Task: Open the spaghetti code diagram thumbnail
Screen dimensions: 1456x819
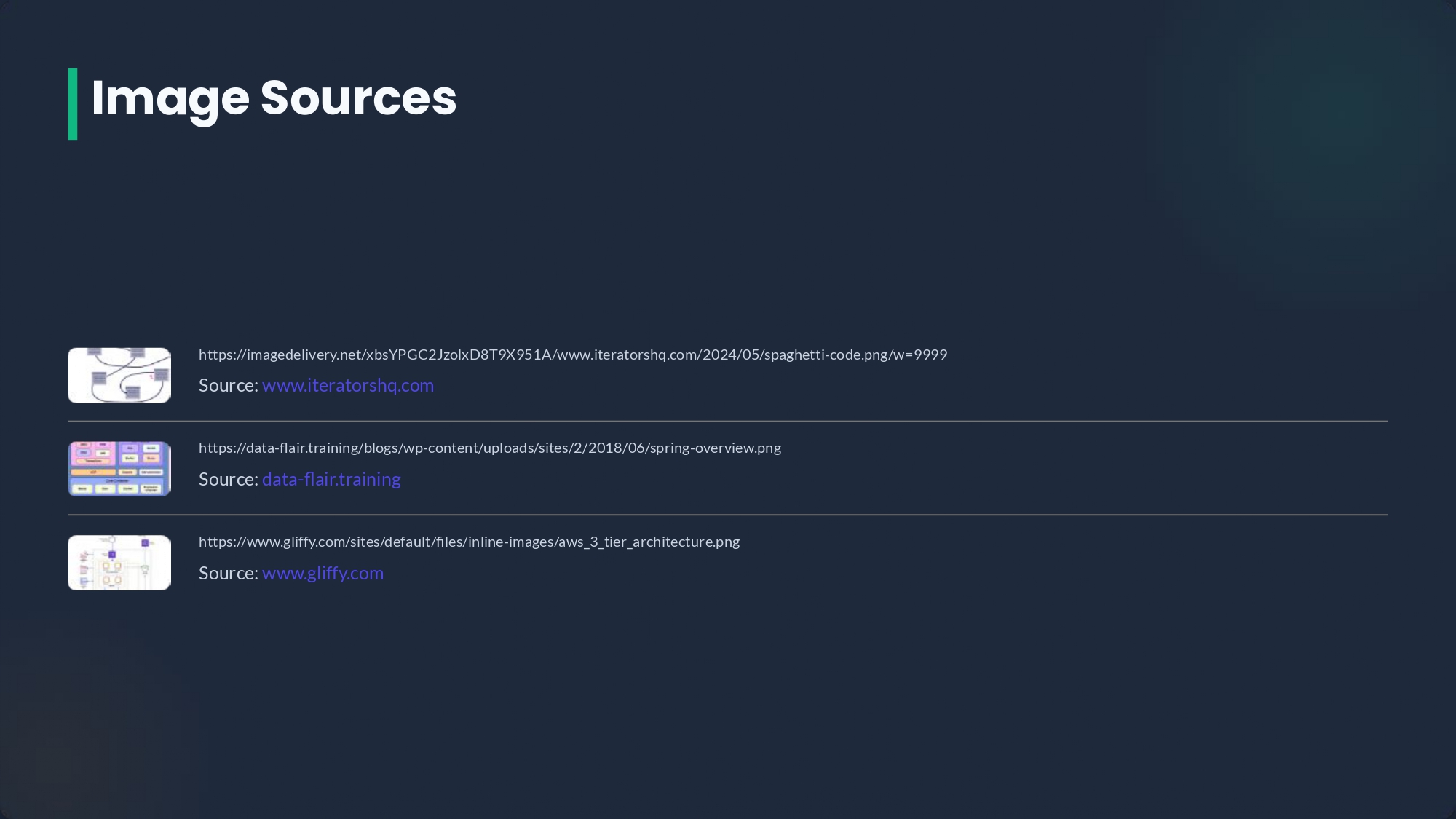Action: [119, 375]
